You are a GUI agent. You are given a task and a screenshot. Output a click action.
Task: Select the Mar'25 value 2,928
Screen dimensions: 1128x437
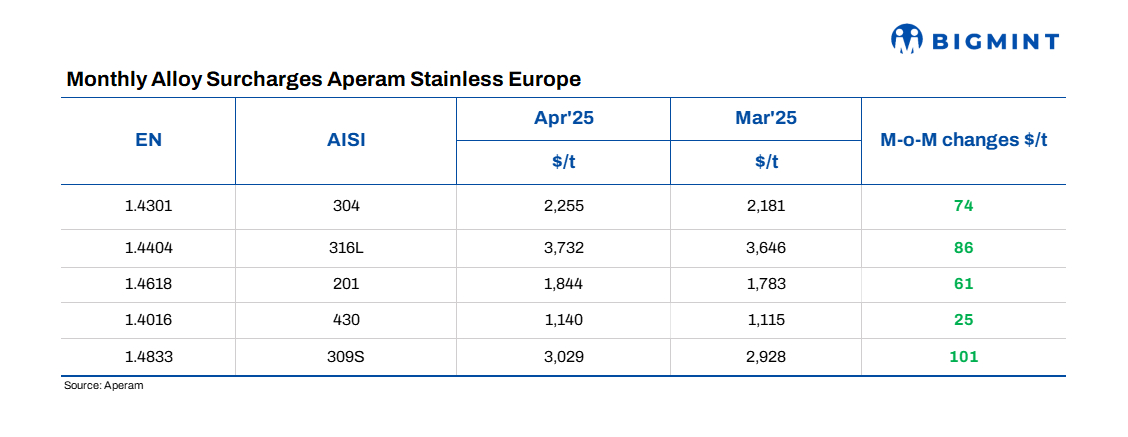(765, 356)
